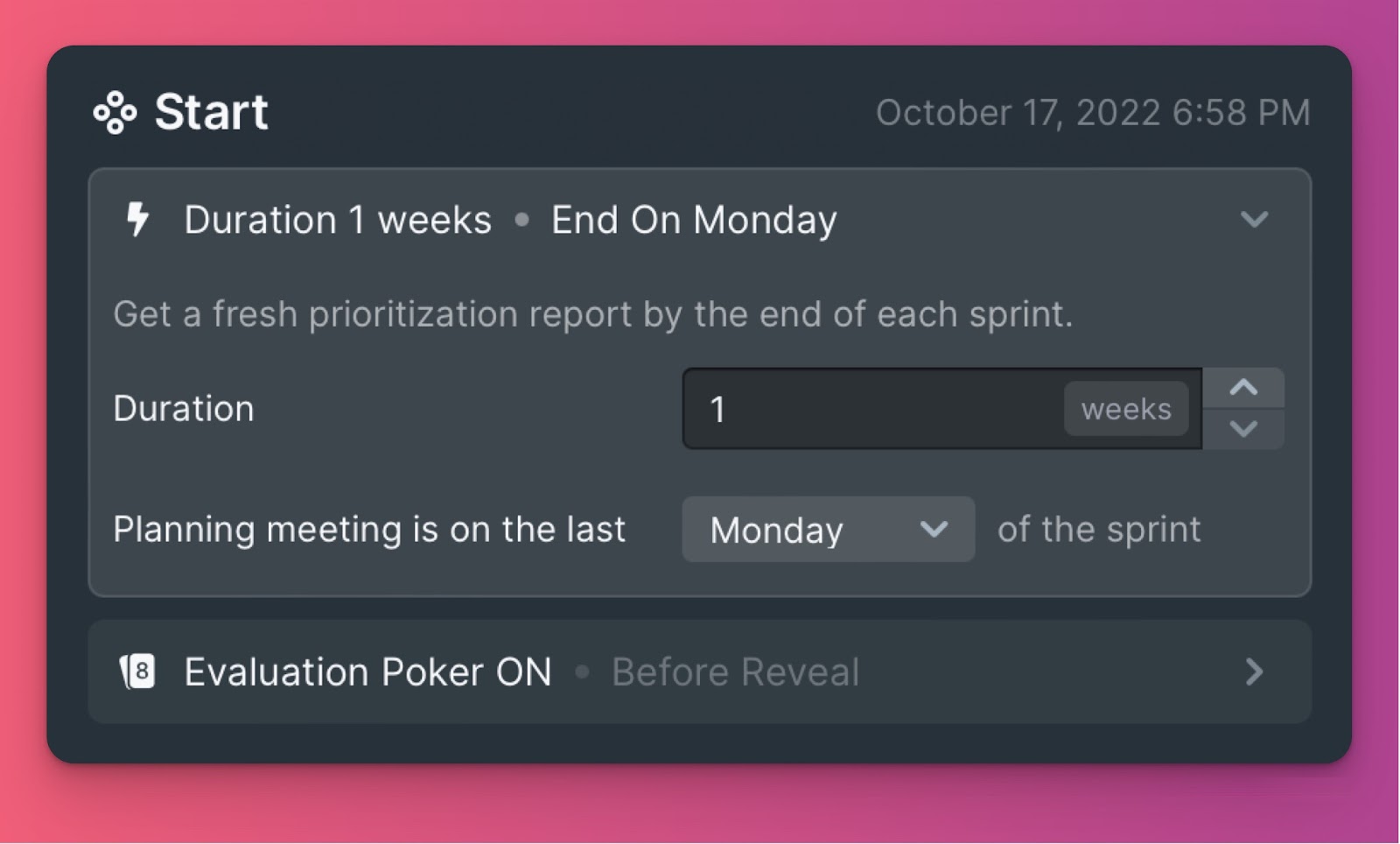Click the Start sprint icon with four circles

(115, 113)
